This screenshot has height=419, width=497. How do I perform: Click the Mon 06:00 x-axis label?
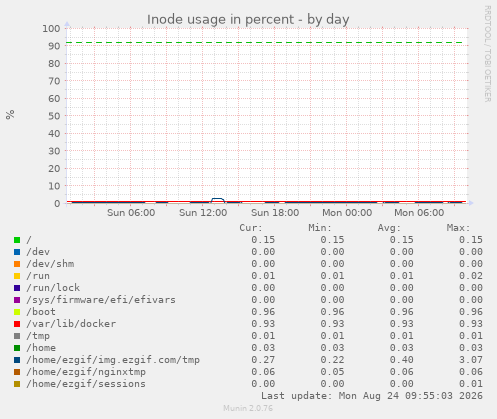point(419,213)
